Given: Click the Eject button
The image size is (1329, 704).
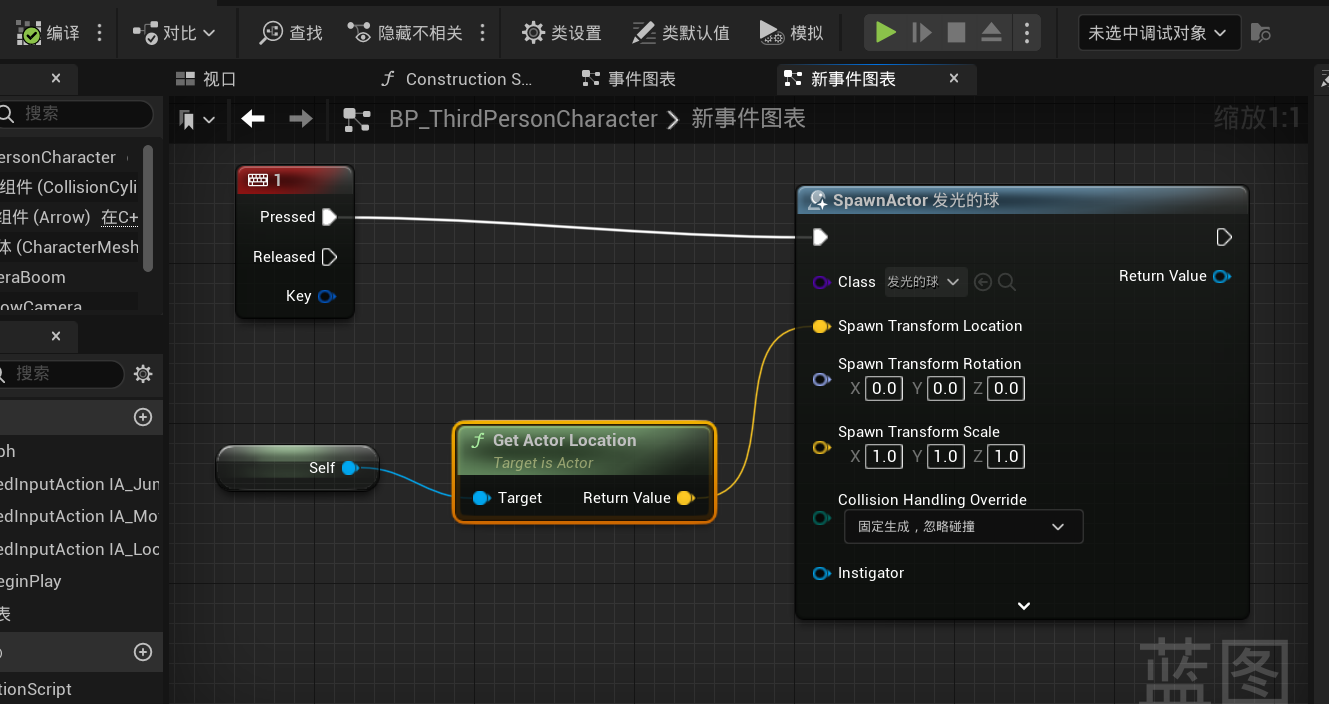Looking at the screenshot, I should (991, 33).
